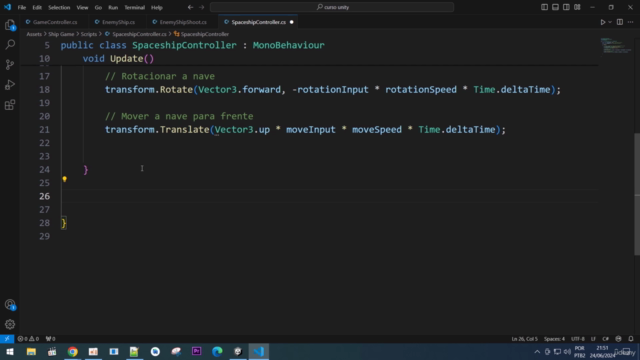
Task: Click the 'curso unity' command center search box
Action: 332,7
